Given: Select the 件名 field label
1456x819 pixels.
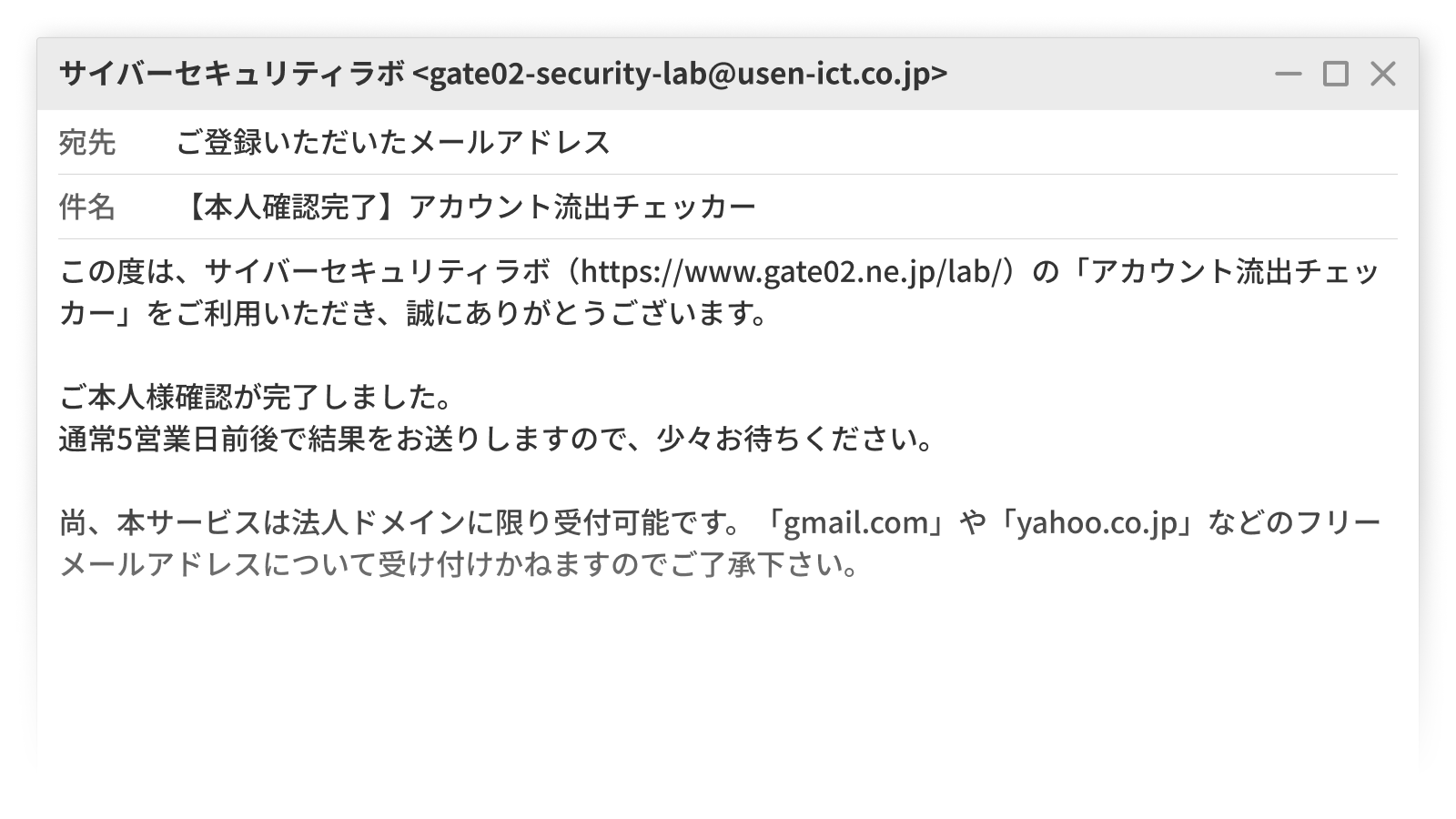Looking at the screenshot, I should pyautogui.click(x=87, y=207).
